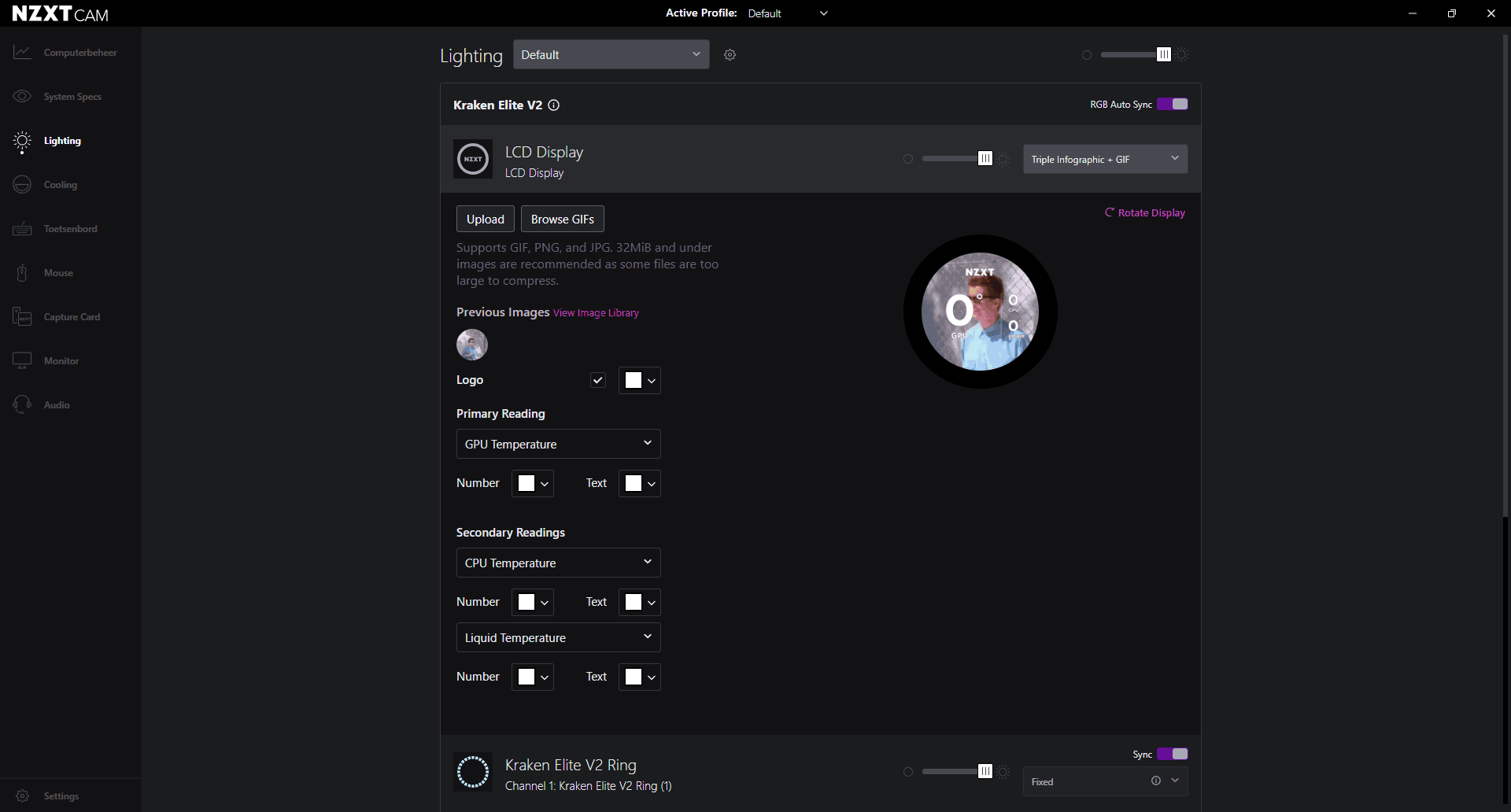Click the vertical scrollbar on right
1511x812 pixels.
click(1505, 275)
